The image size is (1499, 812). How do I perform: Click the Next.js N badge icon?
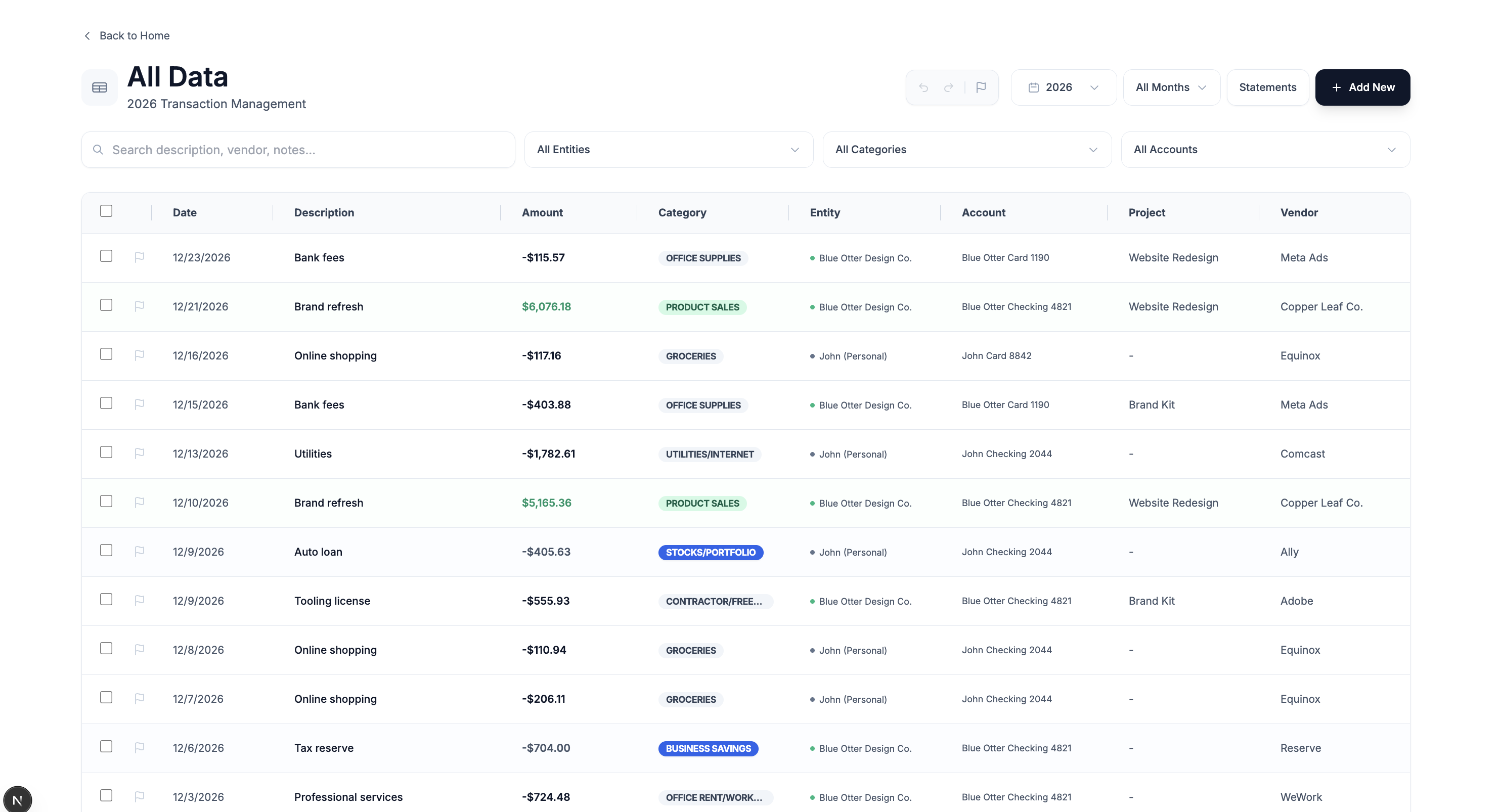18,800
